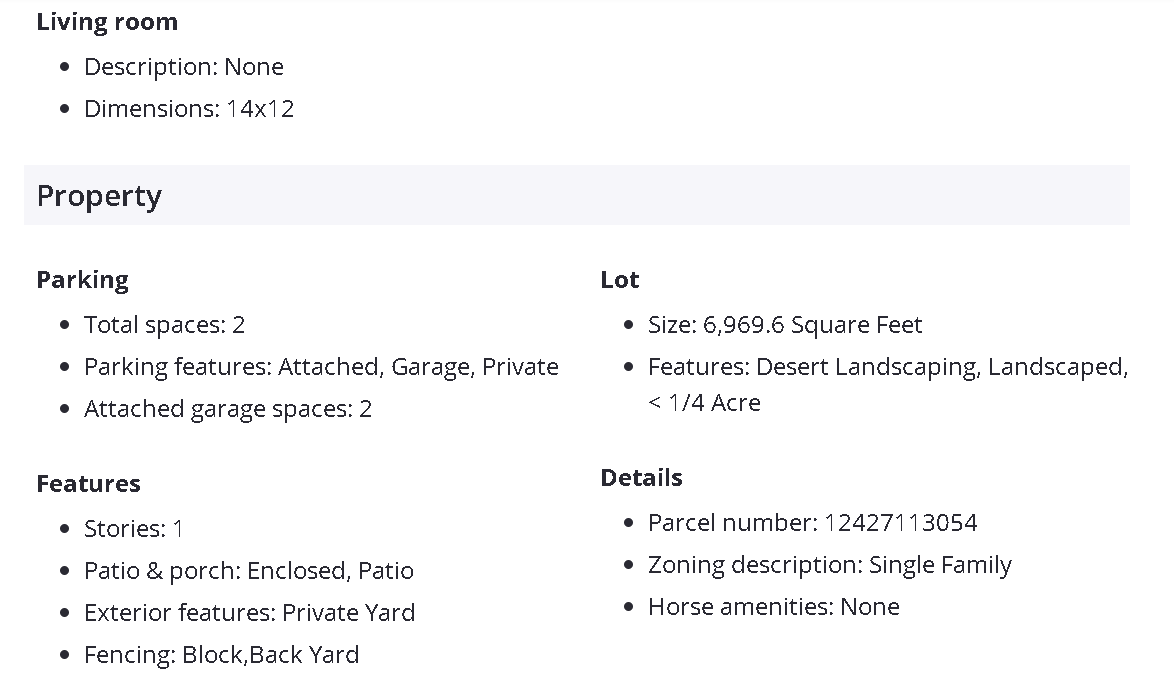Select the Attached garage spaces: 2 entry
This screenshot has height=675, width=1174.
click(x=228, y=409)
